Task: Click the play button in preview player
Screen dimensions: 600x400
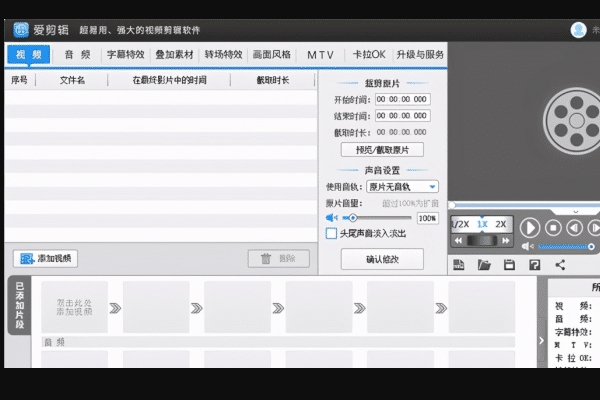Action: point(530,228)
